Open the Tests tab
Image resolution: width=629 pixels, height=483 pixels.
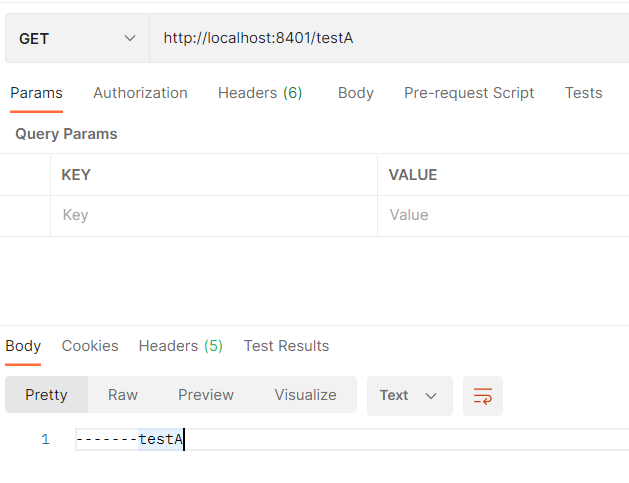[x=584, y=93]
